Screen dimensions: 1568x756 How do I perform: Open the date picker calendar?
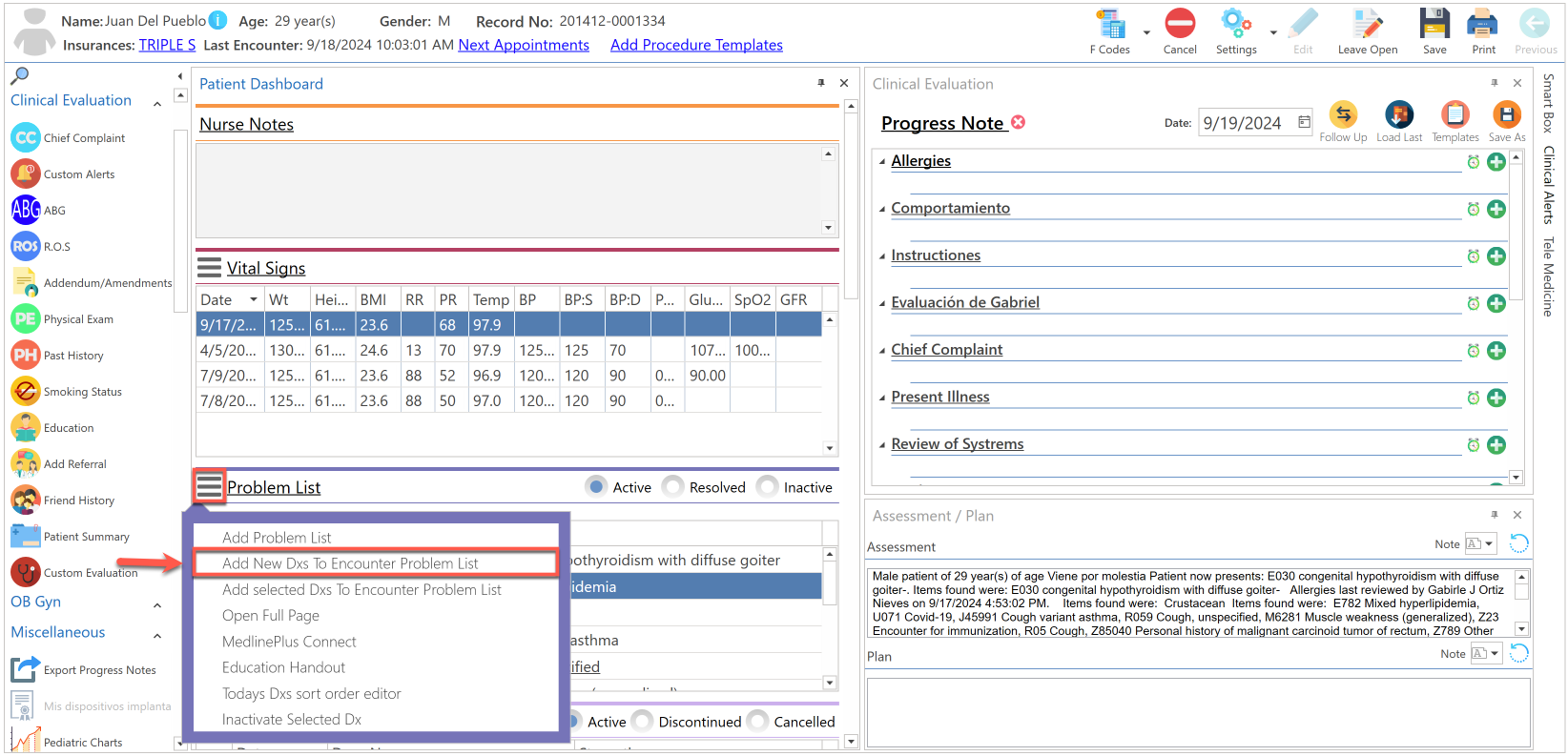tap(1304, 121)
